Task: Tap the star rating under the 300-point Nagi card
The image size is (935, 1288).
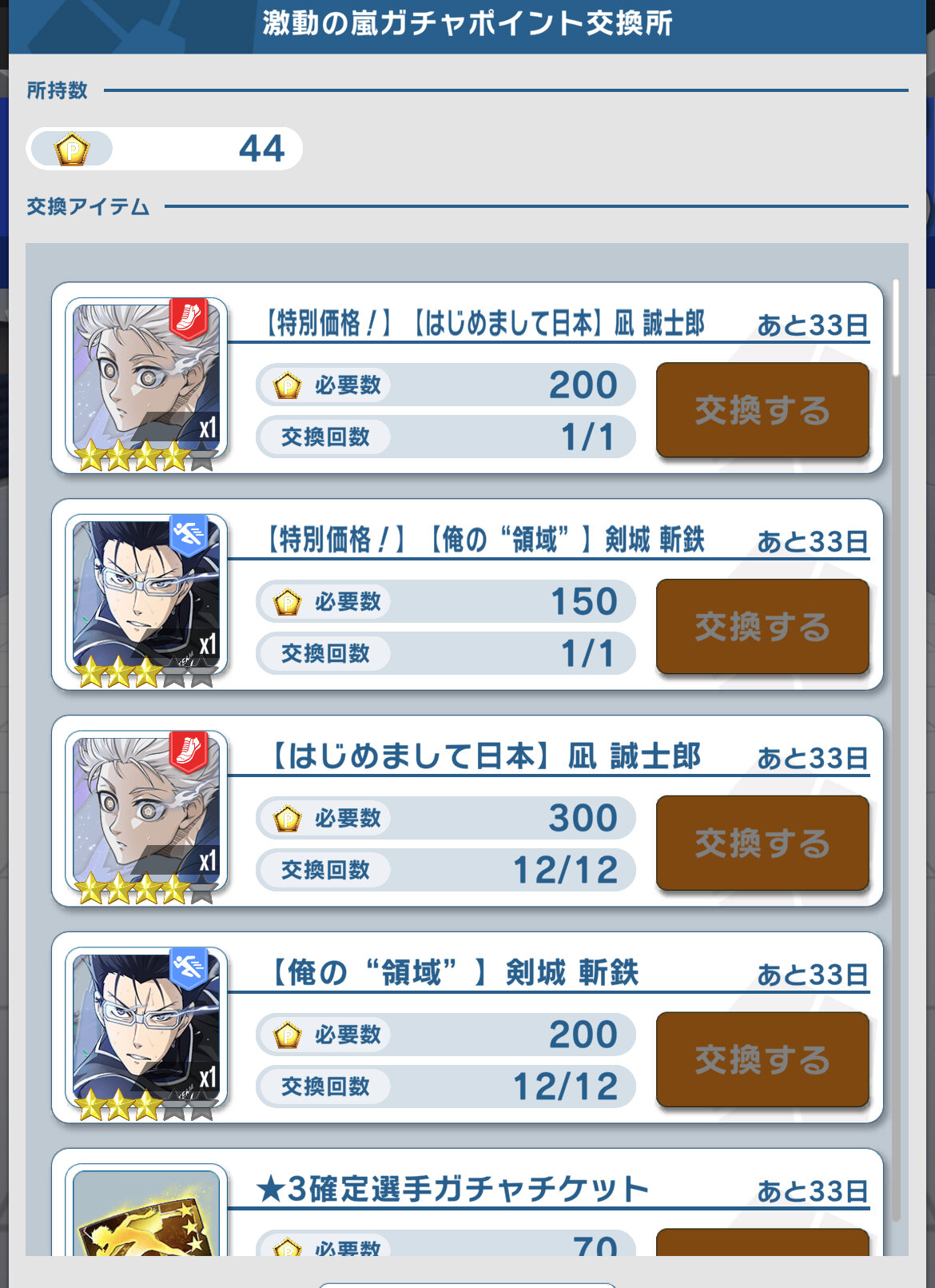Action: click(145, 889)
